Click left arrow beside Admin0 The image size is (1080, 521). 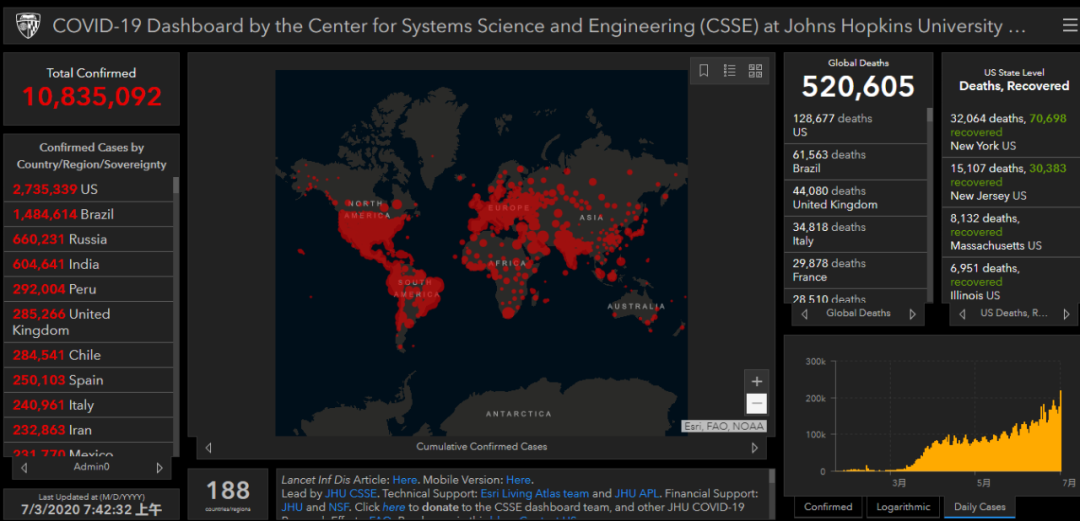pyautogui.click(x=24, y=467)
